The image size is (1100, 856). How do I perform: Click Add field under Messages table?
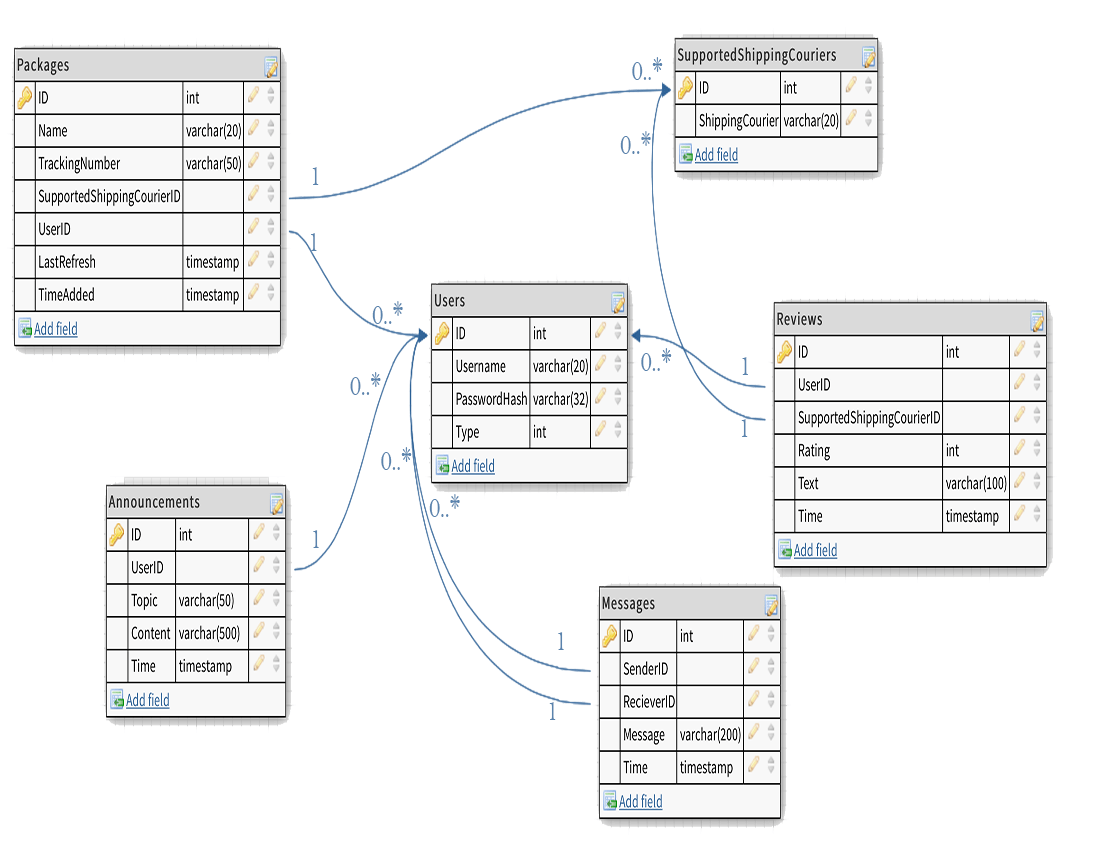point(640,801)
